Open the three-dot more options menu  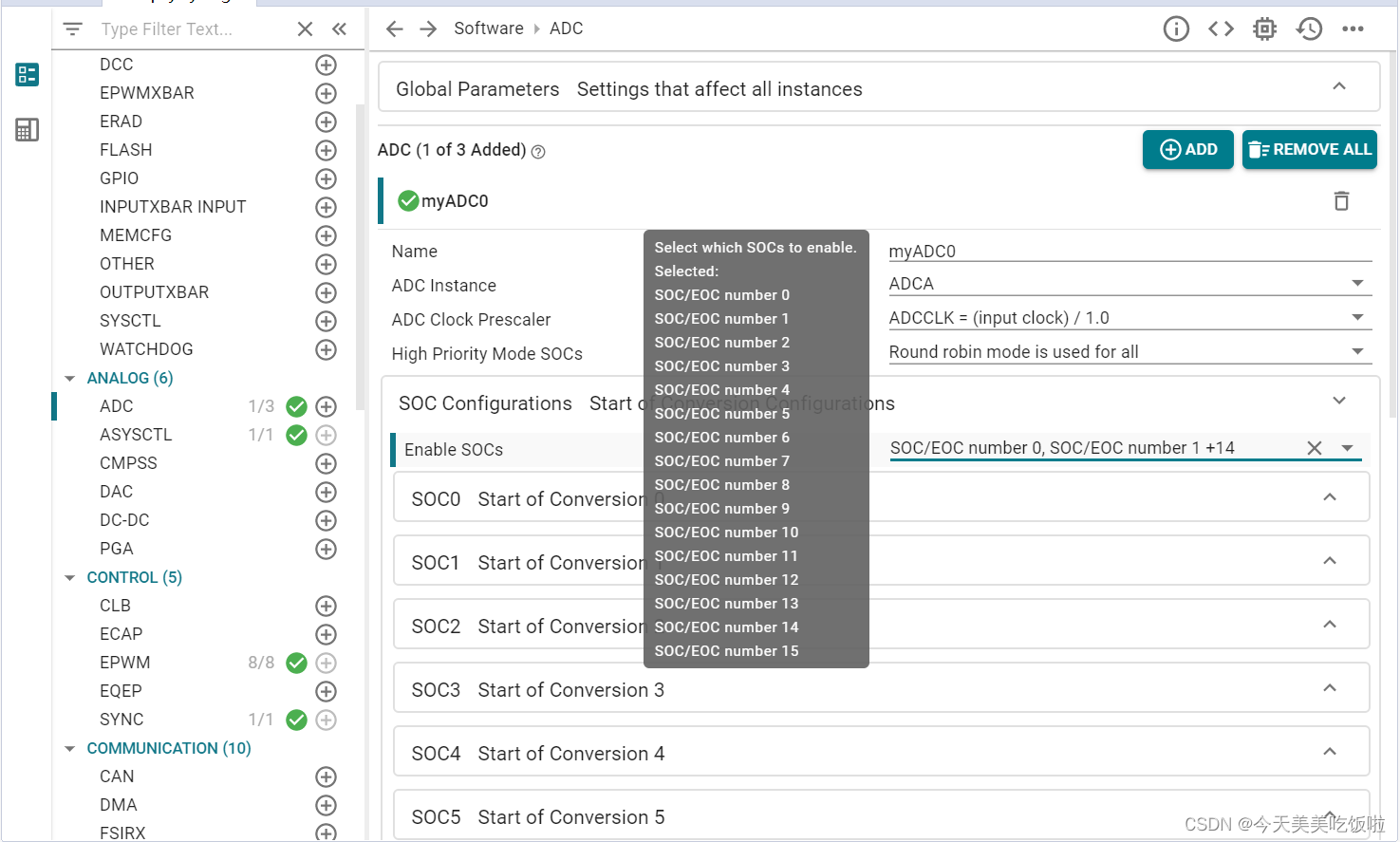(1353, 29)
